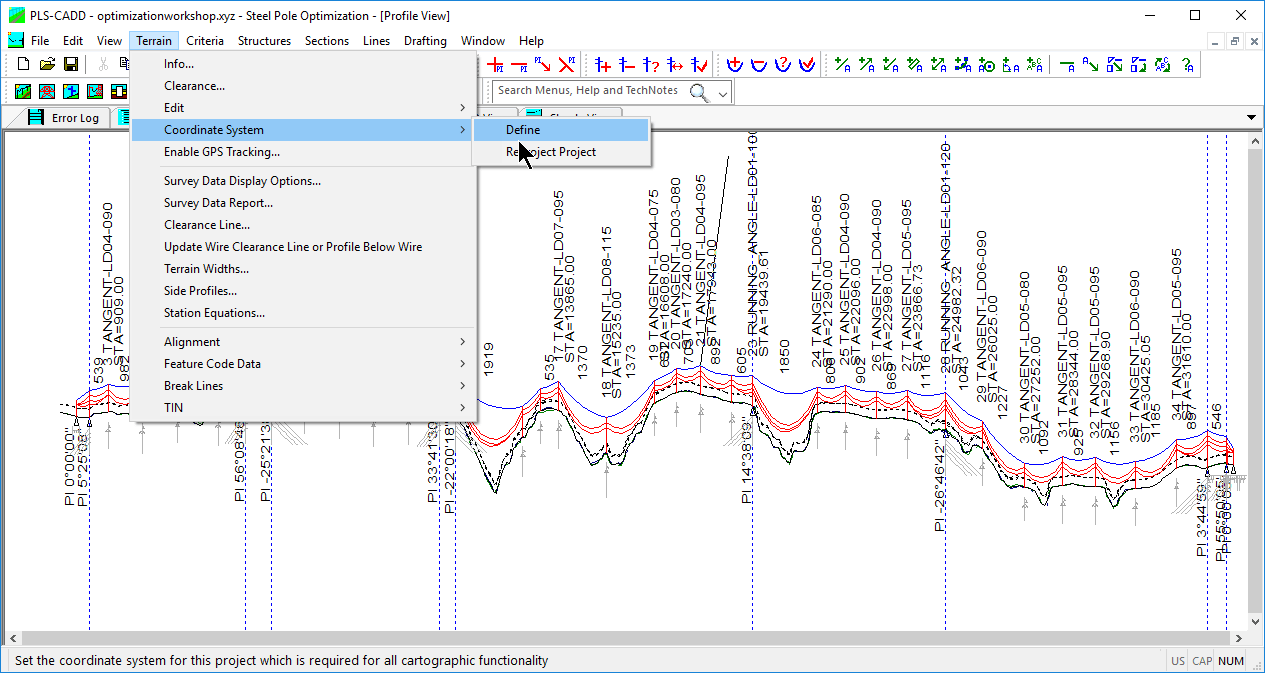Click the Add PI toolbar icon
This screenshot has width=1265, height=673.
pos(496,65)
